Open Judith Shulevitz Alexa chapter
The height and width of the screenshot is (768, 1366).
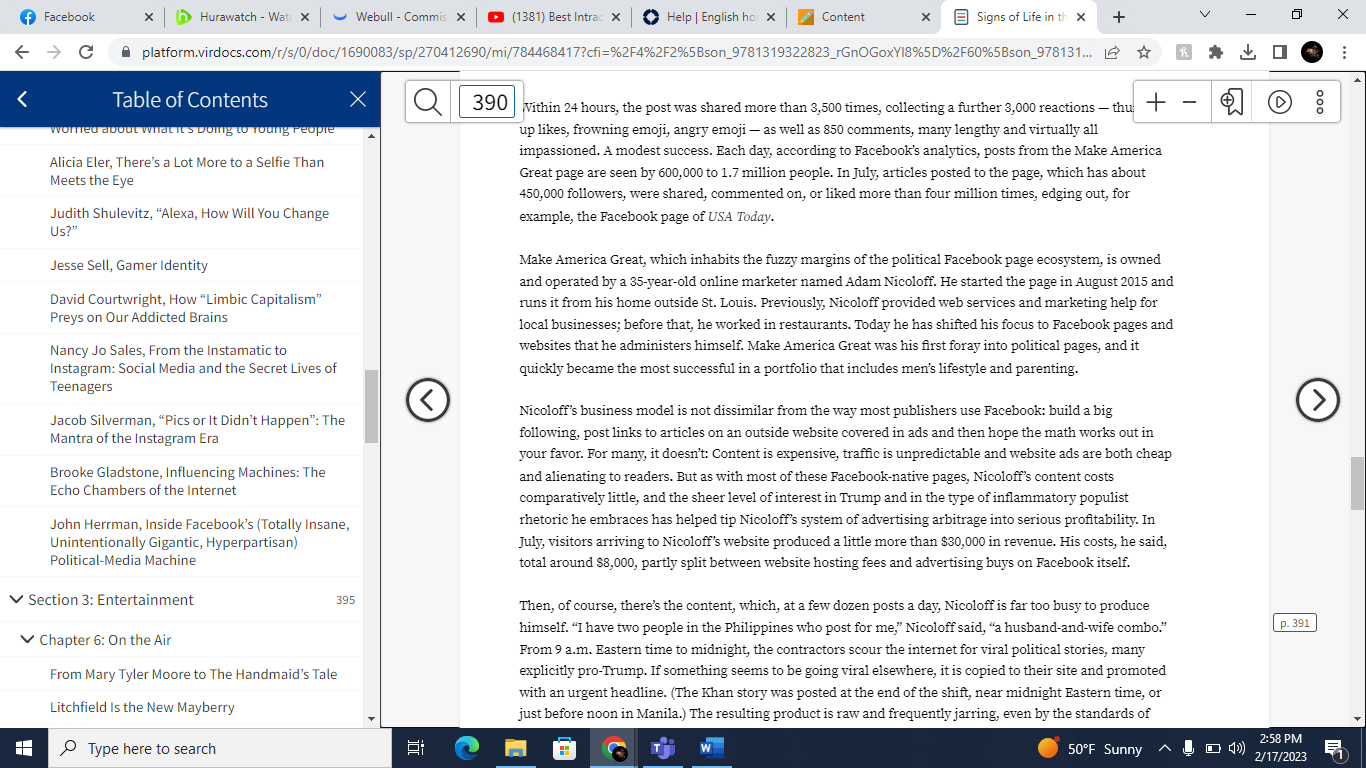(x=189, y=222)
